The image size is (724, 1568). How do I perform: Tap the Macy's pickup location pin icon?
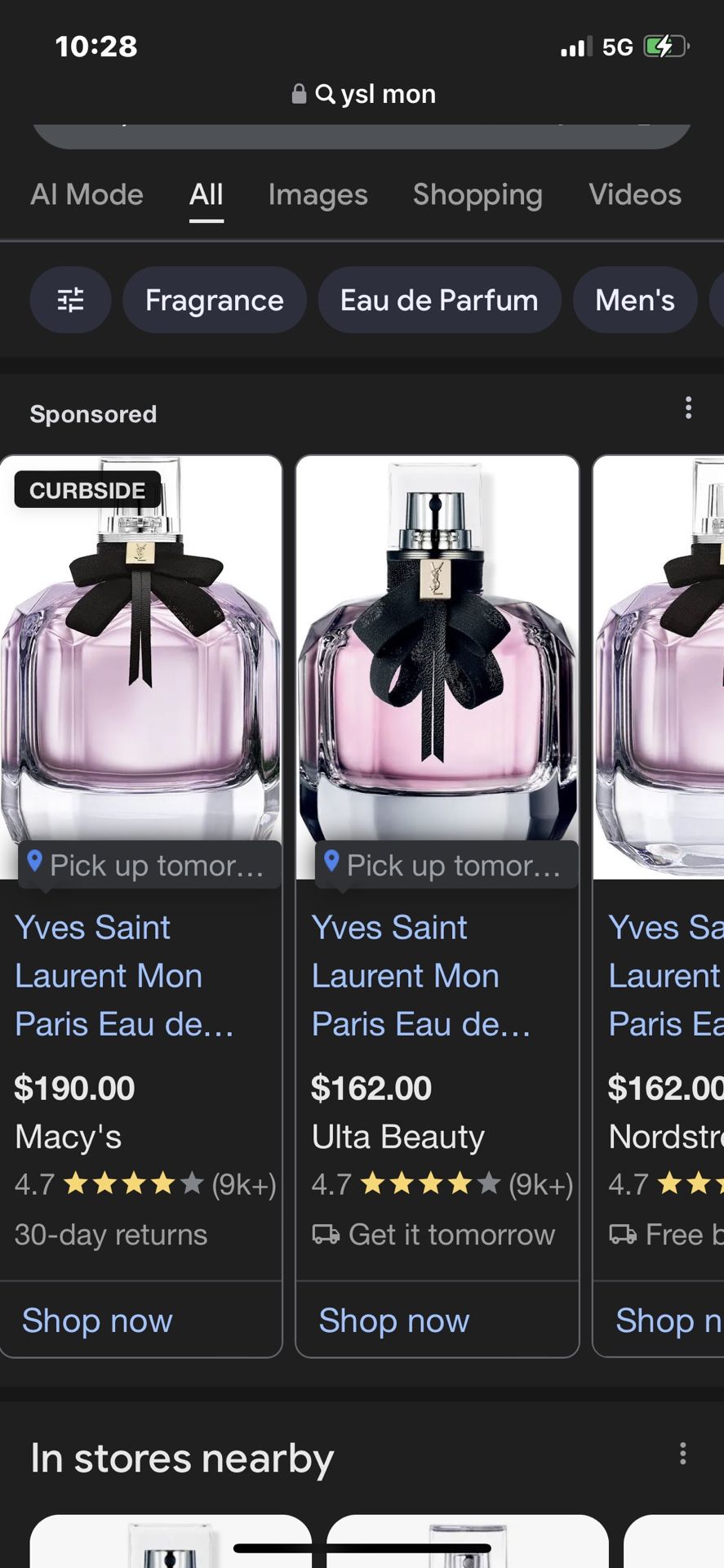(x=34, y=861)
